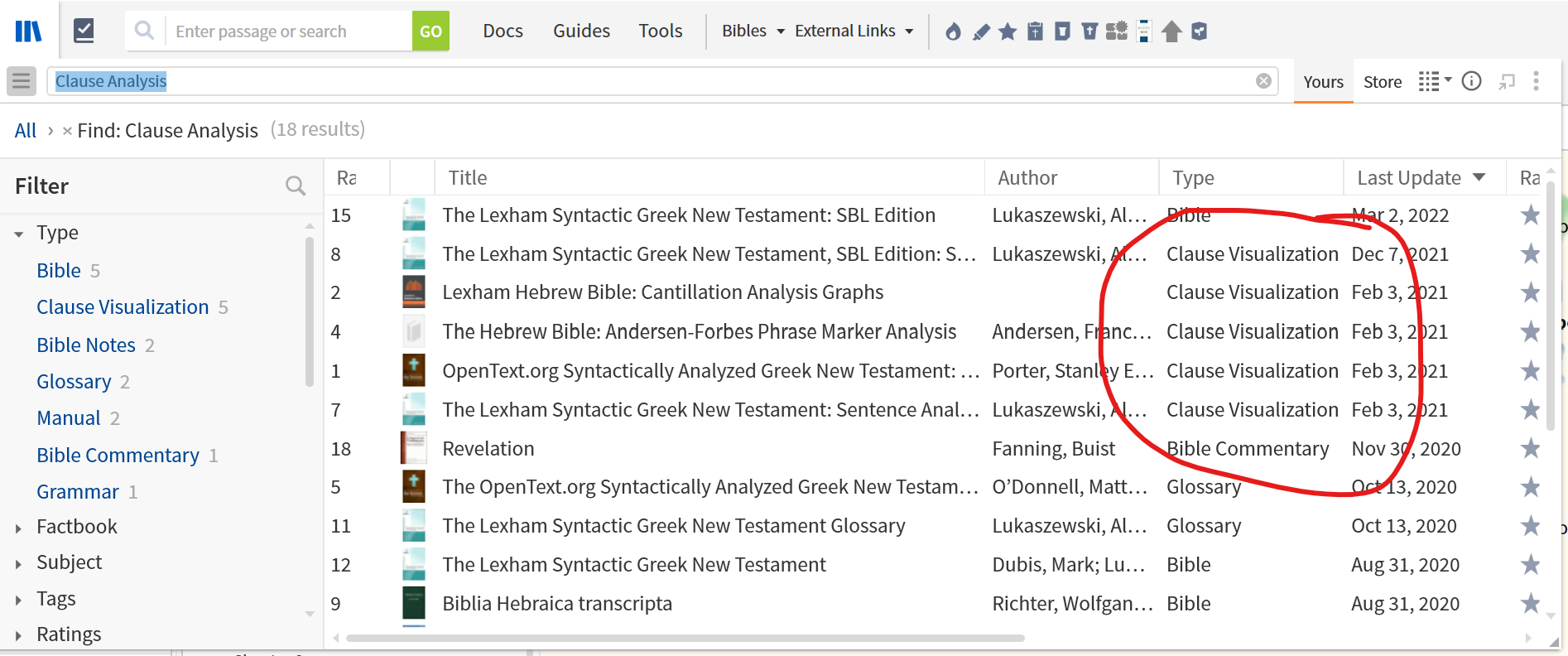Expand the Ratings filter section
Screen dimensions: 1568x656
click(18, 636)
